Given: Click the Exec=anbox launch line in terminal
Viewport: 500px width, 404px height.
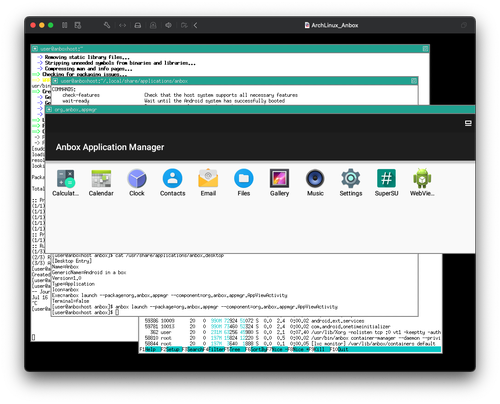Looking at the screenshot, I should click(170, 295).
